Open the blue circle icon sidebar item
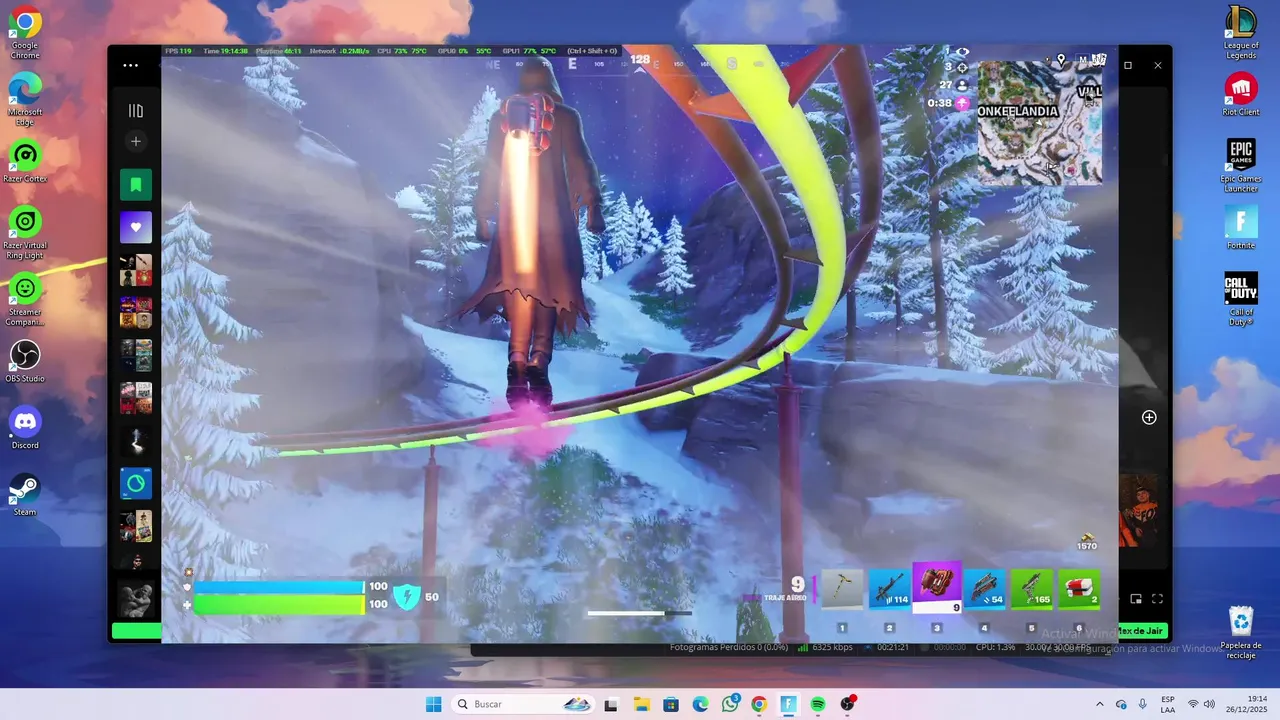The height and width of the screenshot is (720, 1280). tap(136, 484)
